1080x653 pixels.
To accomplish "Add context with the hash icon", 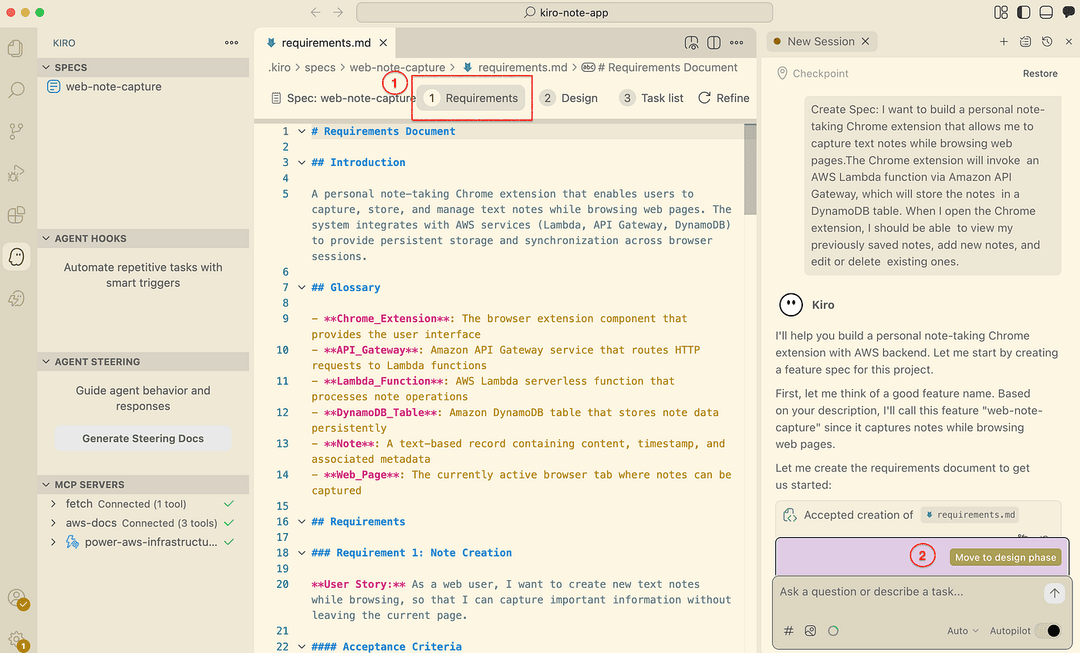I will point(789,630).
